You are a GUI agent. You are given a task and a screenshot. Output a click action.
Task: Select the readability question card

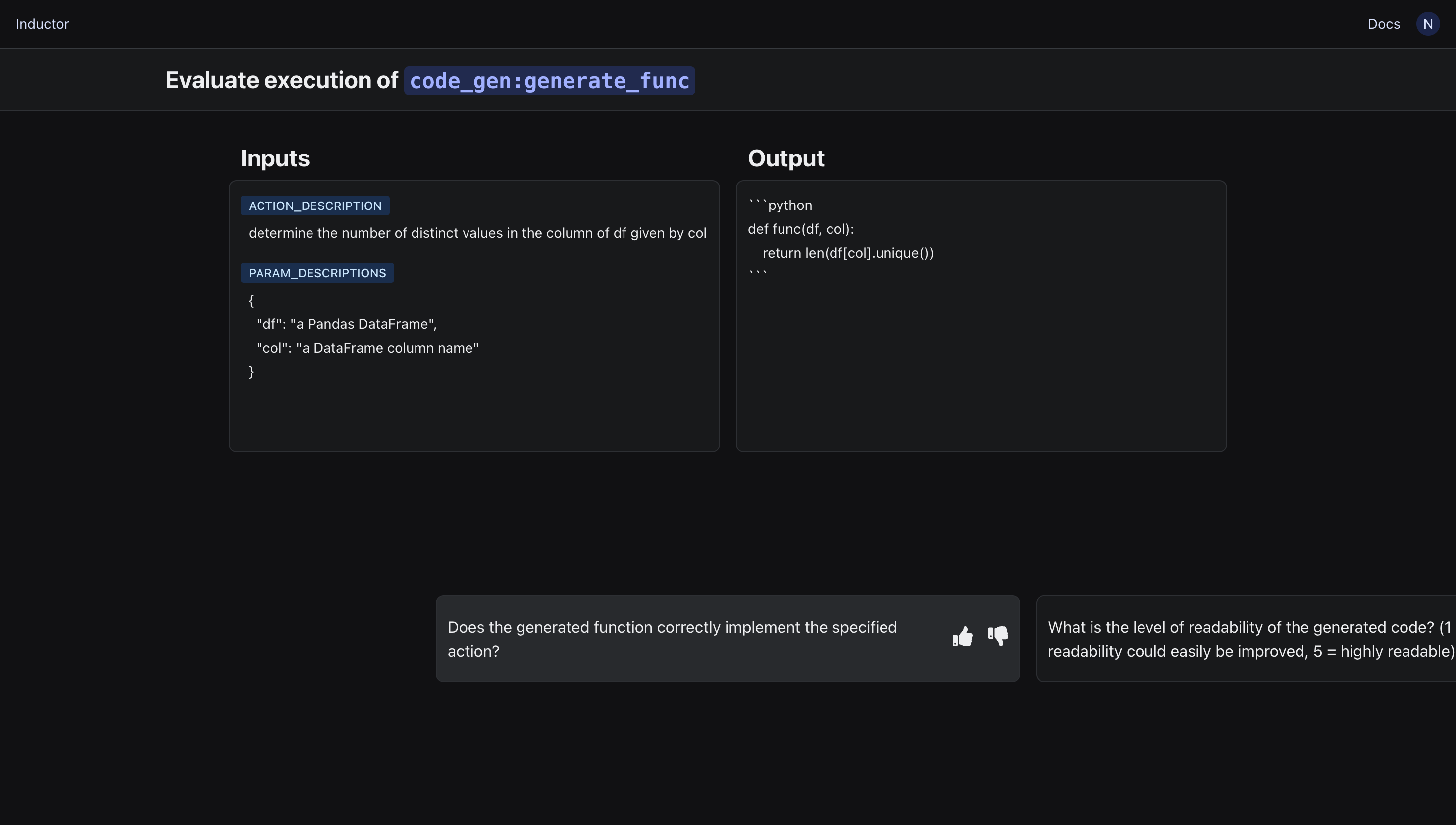click(1247, 639)
